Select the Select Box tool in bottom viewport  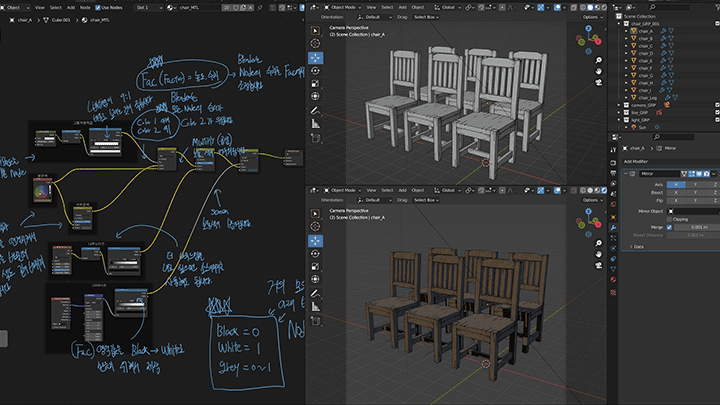point(315,214)
